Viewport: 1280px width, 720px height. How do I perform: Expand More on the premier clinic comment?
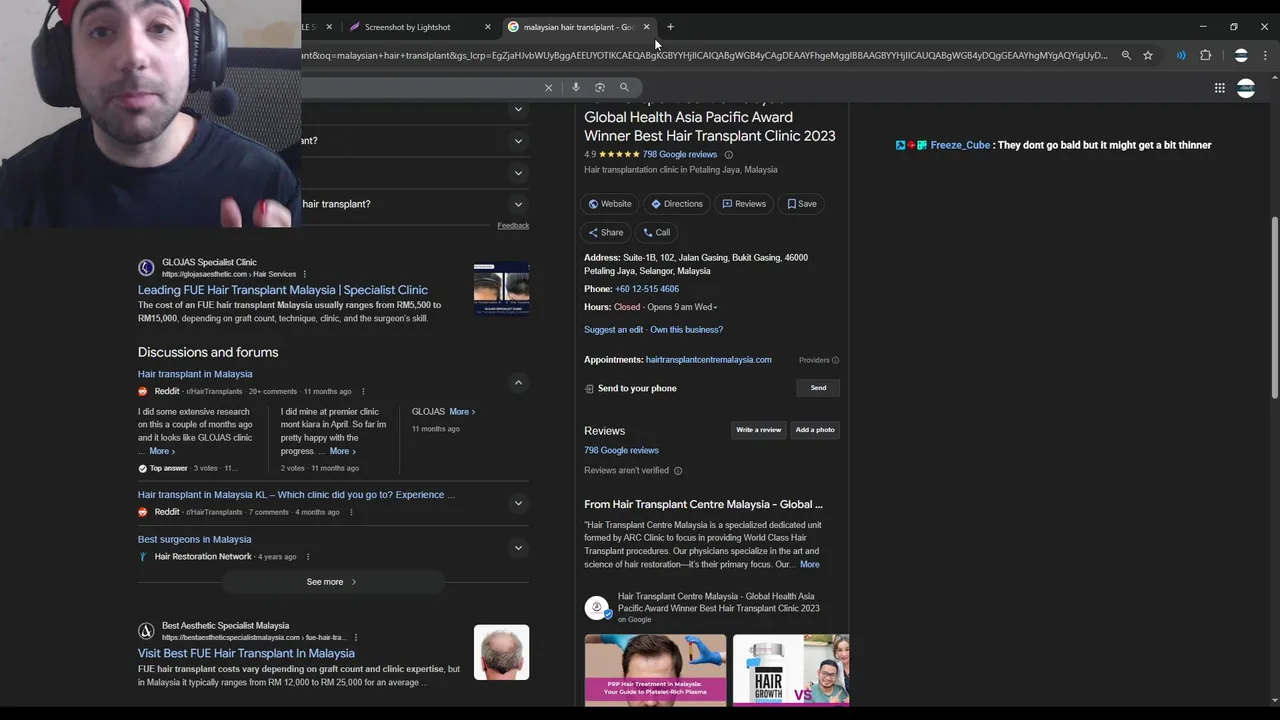point(343,451)
